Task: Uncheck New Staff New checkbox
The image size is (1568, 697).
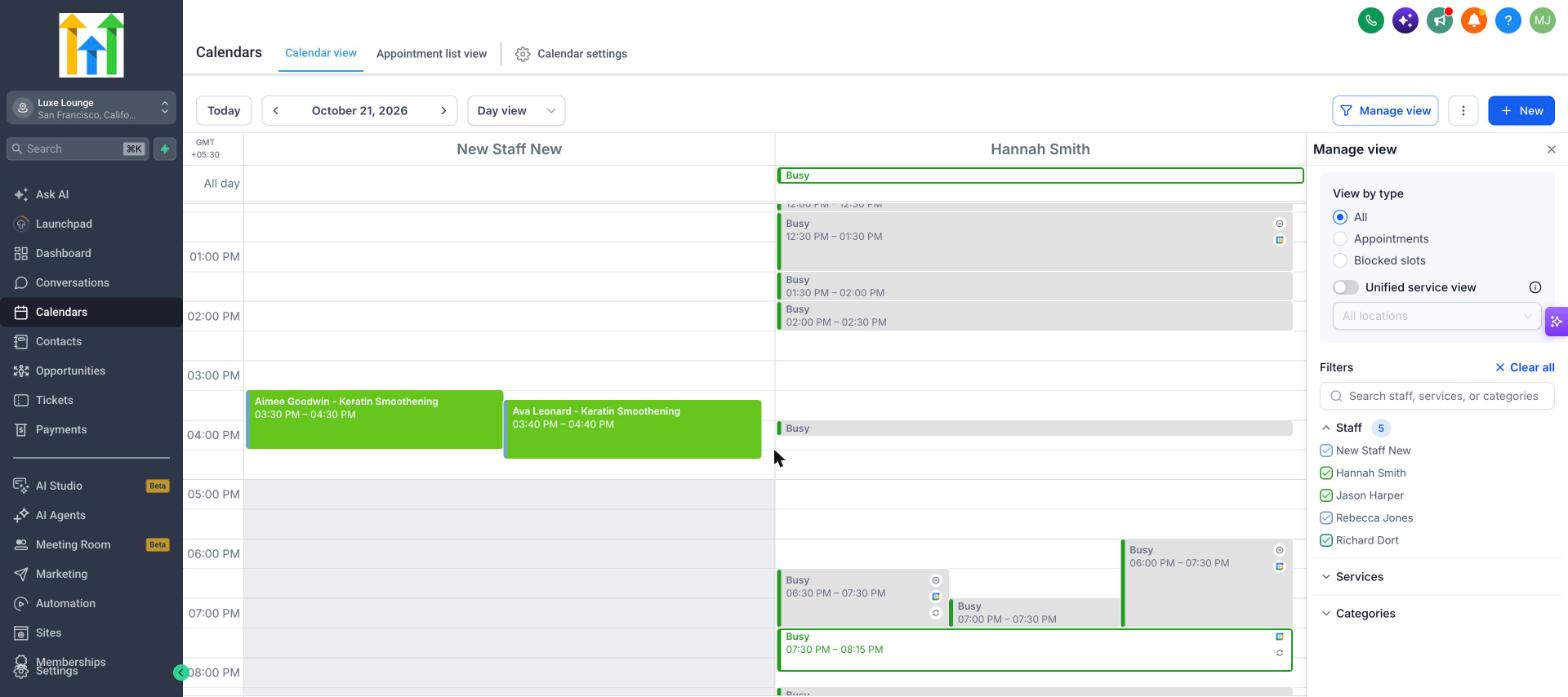Action: tap(1326, 451)
